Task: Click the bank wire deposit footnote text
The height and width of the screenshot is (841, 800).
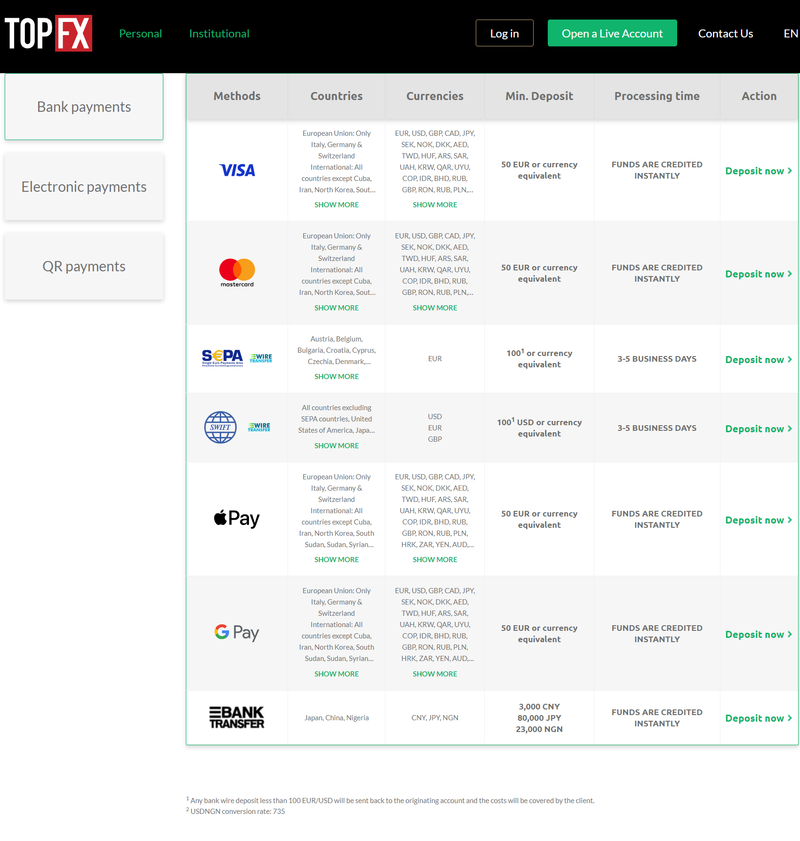Action: 390,800
